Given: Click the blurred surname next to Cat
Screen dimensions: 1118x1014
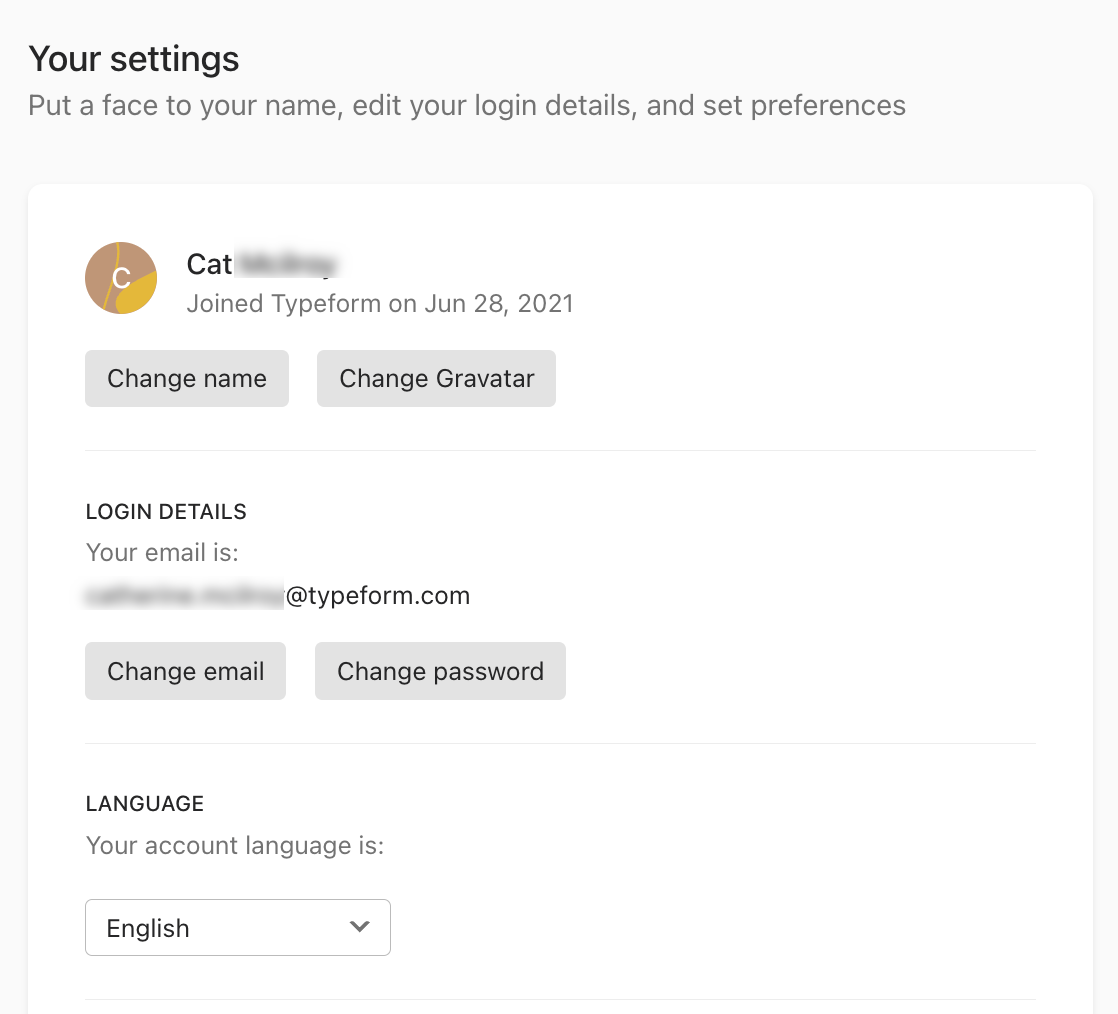Looking at the screenshot, I should [288, 264].
